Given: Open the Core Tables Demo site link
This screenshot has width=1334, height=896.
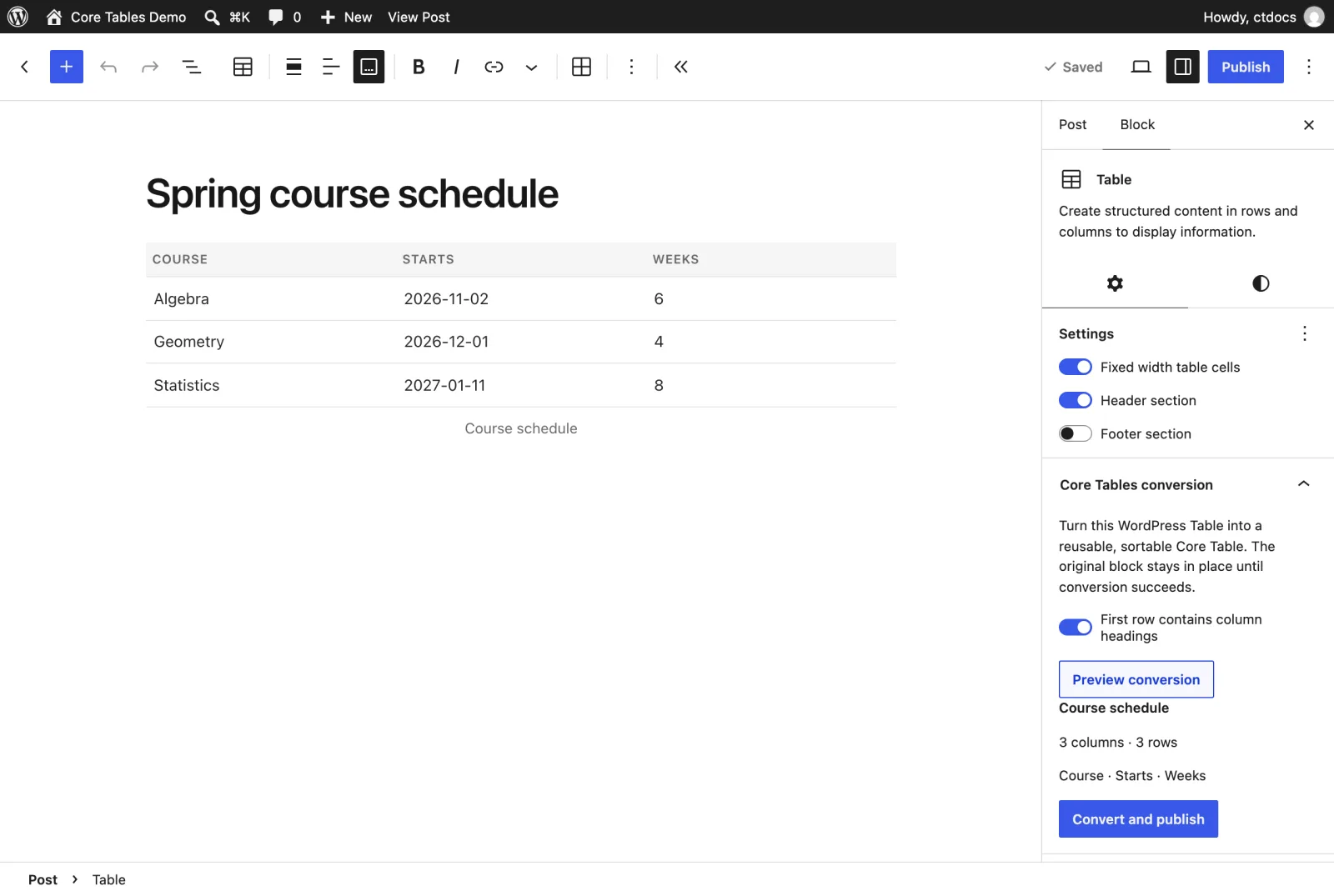Looking at the screenshot, I should (117, 17).
